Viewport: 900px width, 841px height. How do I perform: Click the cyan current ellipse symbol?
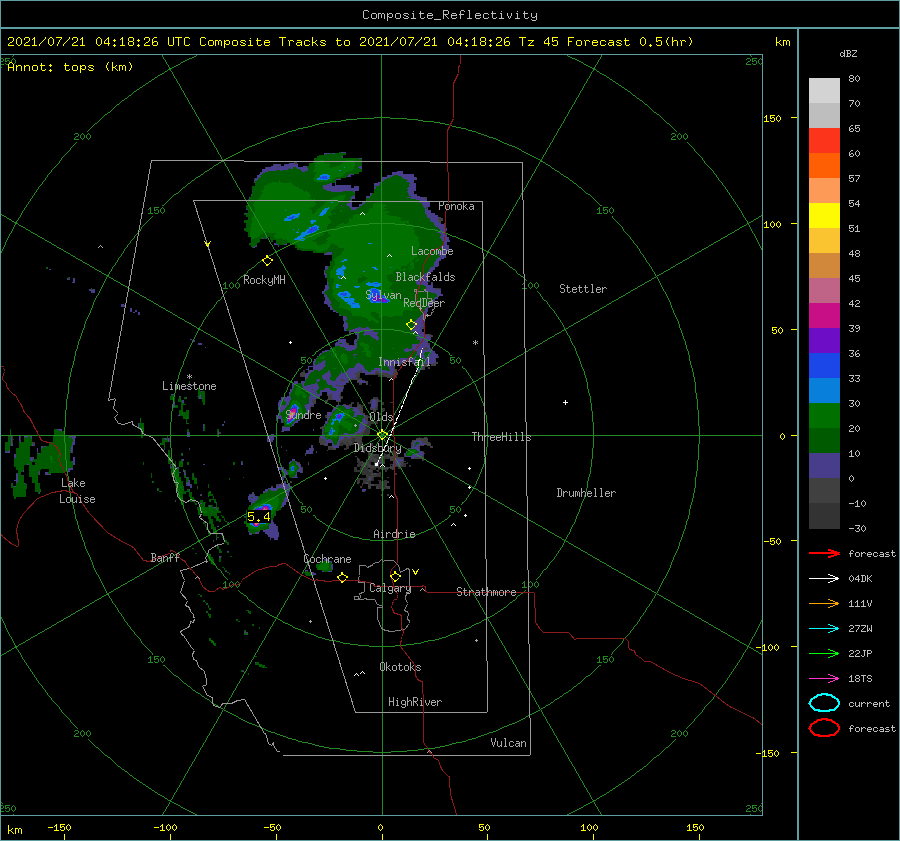coord(824,703)
